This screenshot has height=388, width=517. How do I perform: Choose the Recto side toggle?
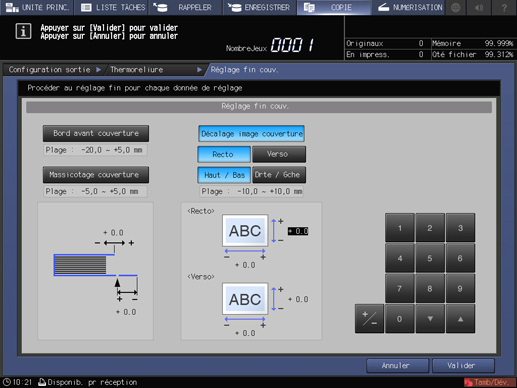[224, 154]
